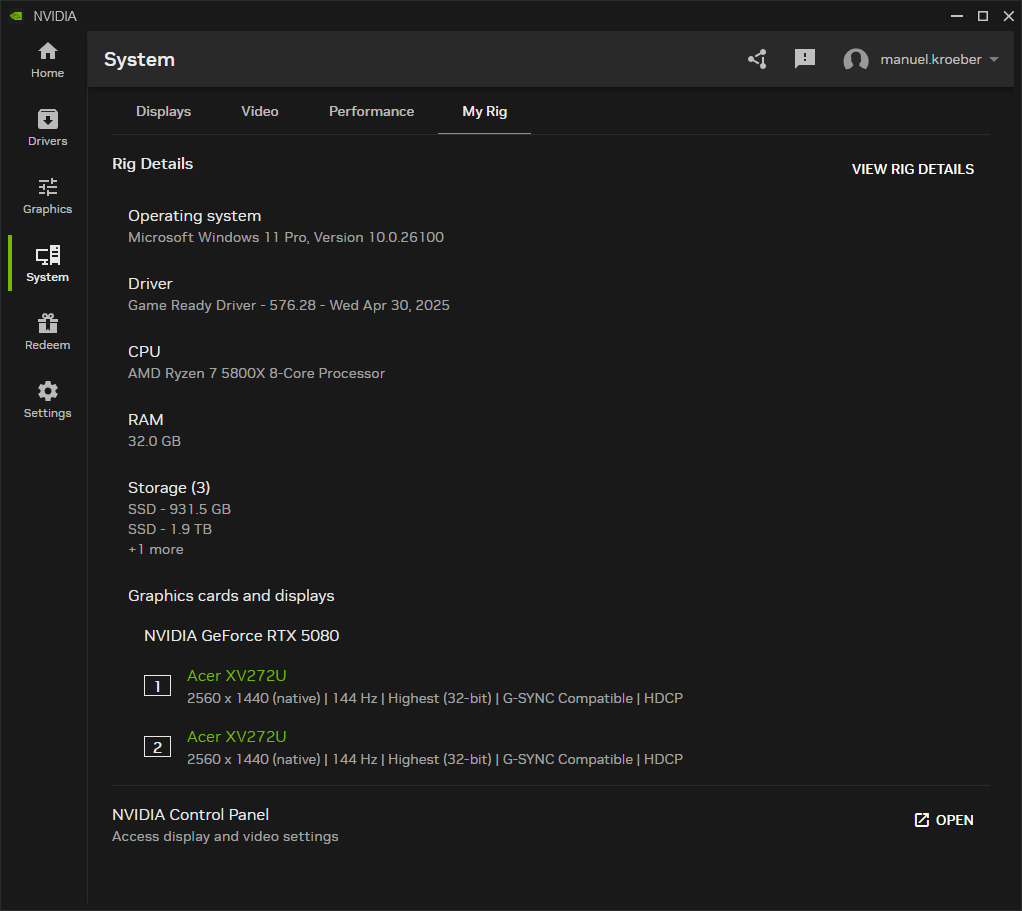Click the external-link icon beside OPEN
The height and width of the screenshot is (911, 1022).
pyautogui.click(x=922, y=820)
